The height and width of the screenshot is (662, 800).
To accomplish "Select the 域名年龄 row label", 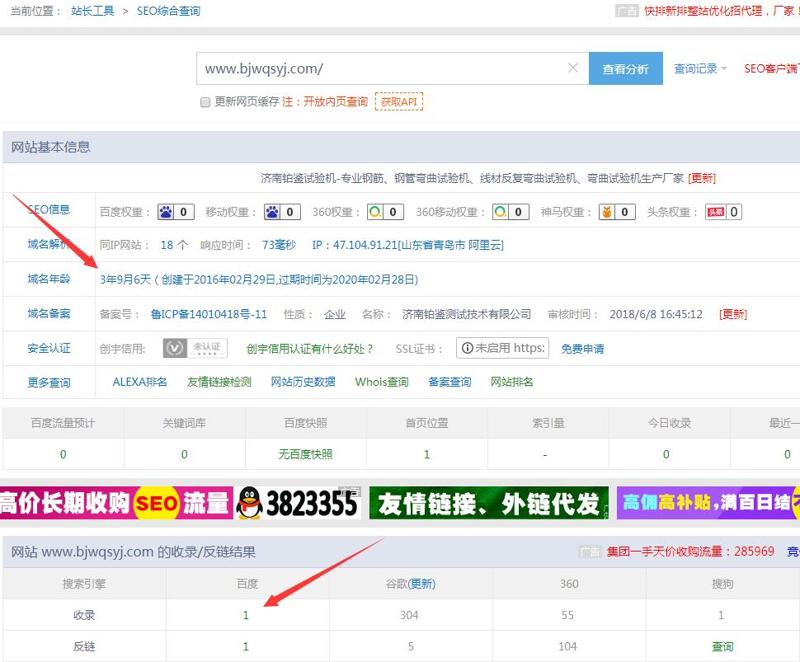I will (49, 279).
